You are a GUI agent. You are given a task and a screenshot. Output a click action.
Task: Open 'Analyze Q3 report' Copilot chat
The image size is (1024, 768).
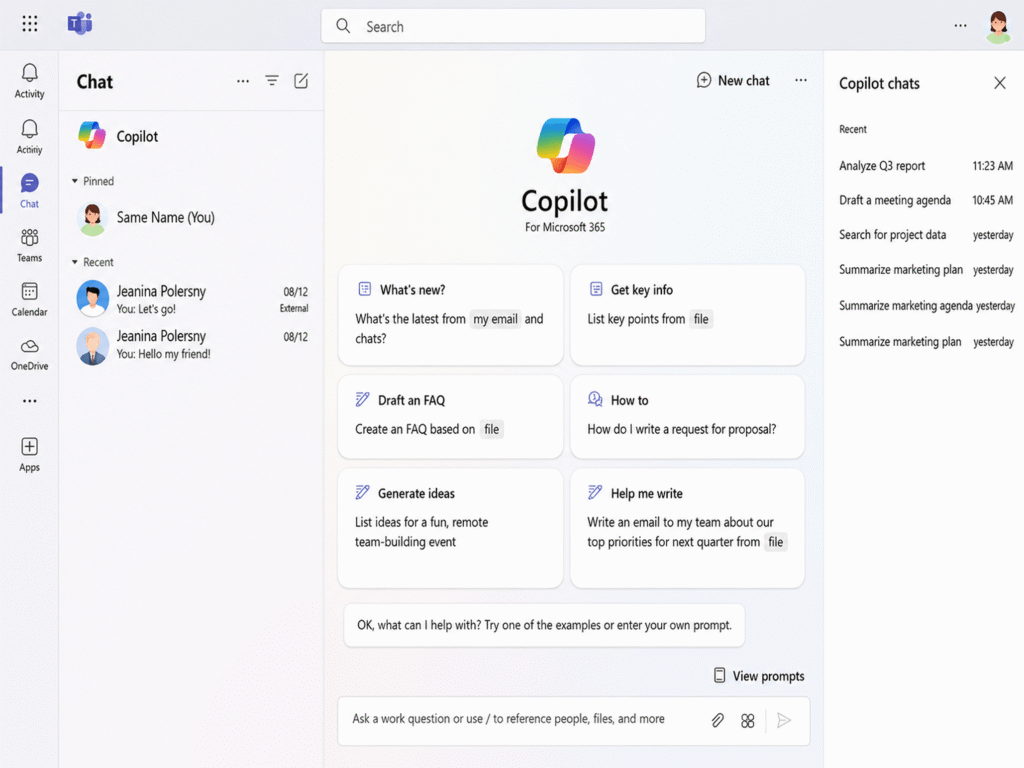point(926,166)
